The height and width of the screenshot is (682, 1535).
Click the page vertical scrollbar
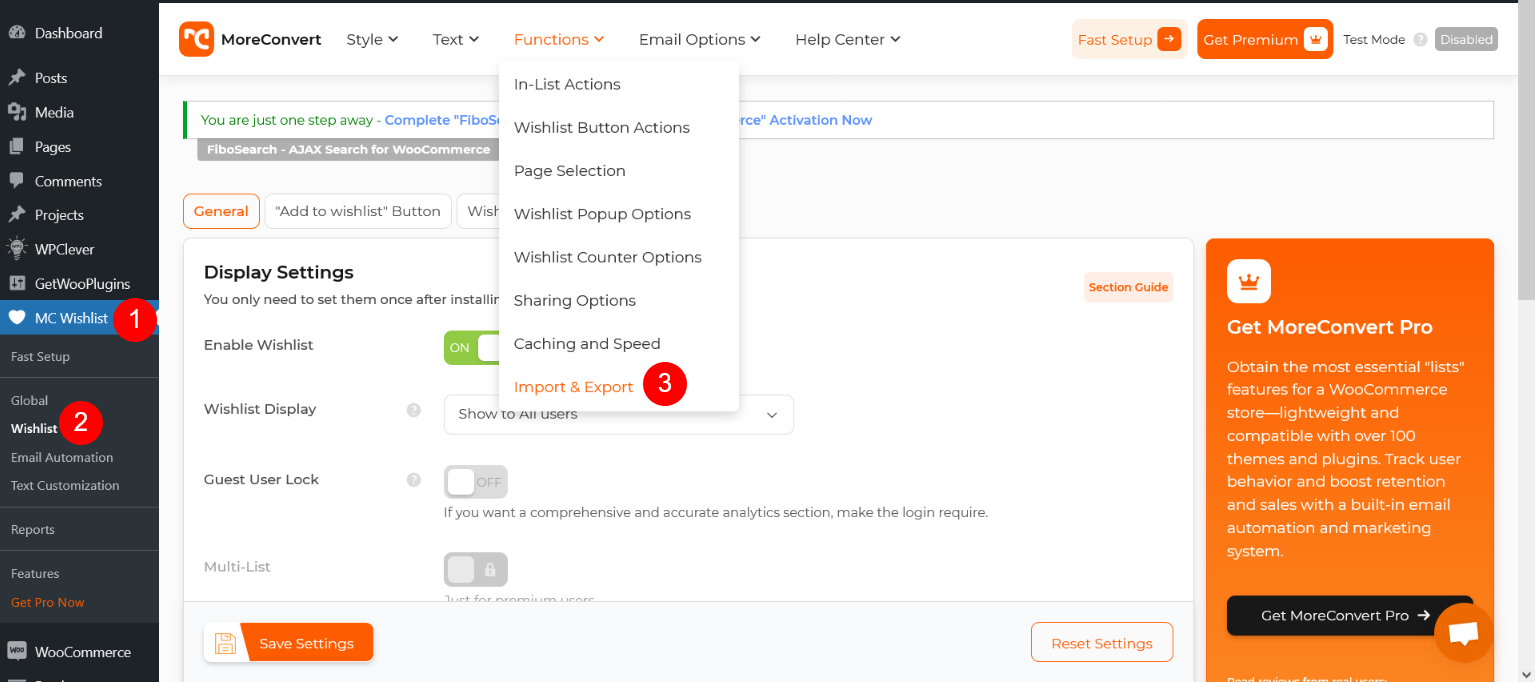[1526, 150]
